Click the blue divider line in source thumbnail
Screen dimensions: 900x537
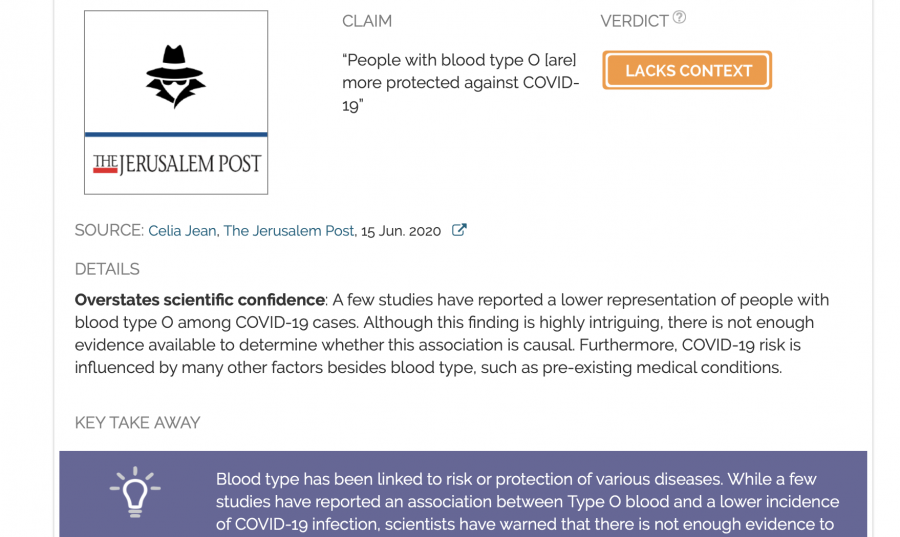coord(176,134)
